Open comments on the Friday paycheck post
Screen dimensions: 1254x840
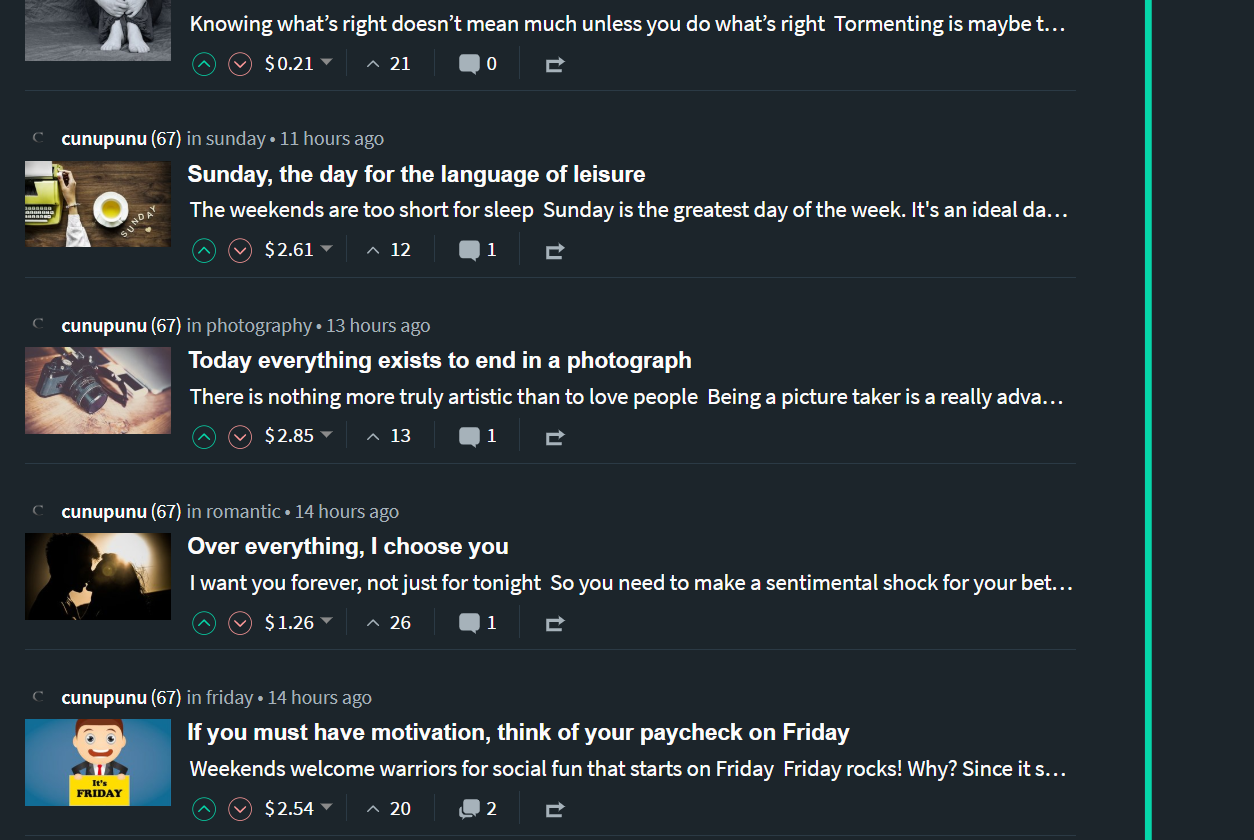coord(477,809)
